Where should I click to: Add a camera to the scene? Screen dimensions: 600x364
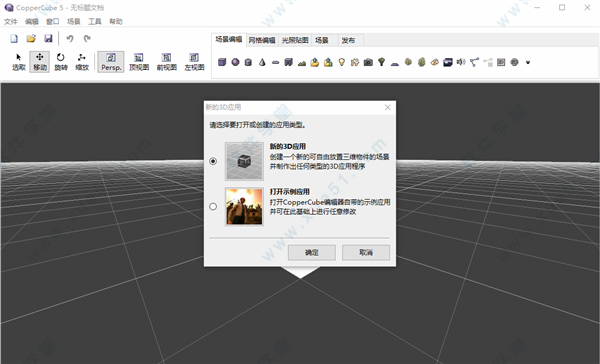[x=368, y=62]
